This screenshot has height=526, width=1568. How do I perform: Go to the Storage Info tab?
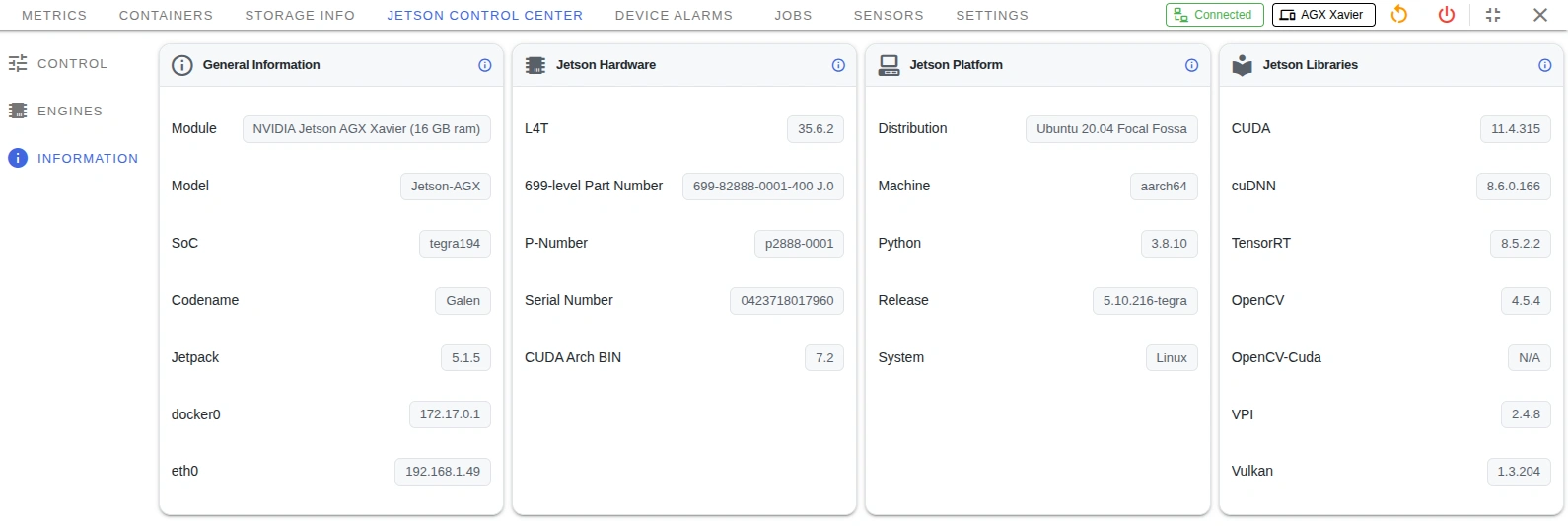click(300, 16)
